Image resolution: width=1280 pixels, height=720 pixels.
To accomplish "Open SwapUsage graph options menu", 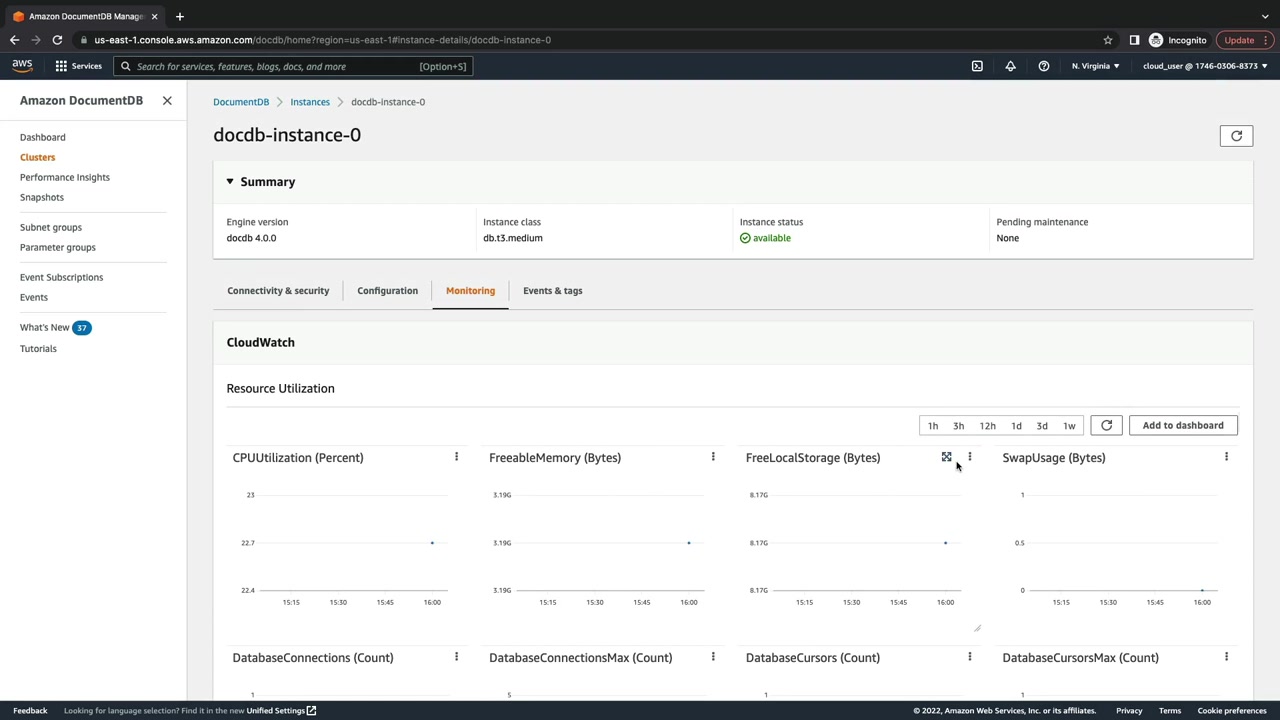I will pos(1226,457).
